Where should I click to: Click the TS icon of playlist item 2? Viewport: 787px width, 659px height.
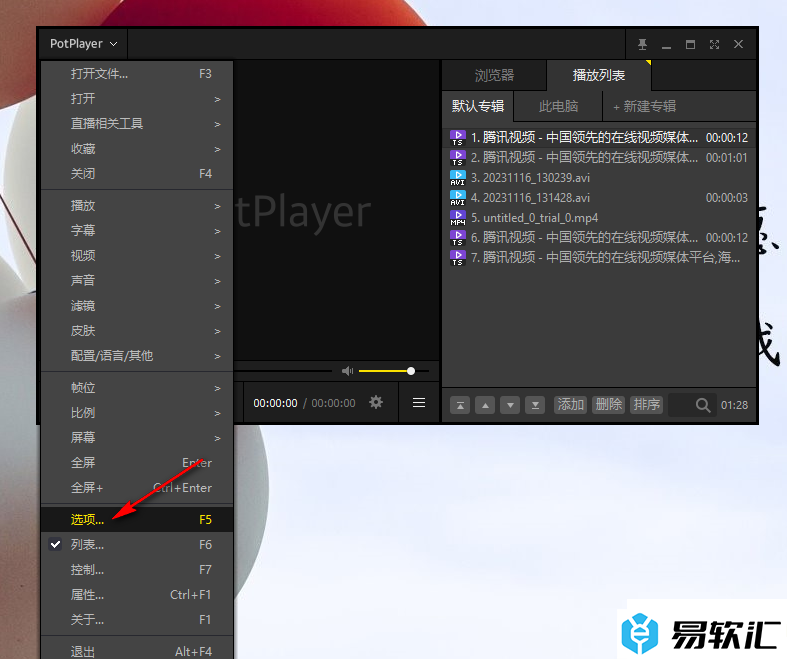(457, 158)
